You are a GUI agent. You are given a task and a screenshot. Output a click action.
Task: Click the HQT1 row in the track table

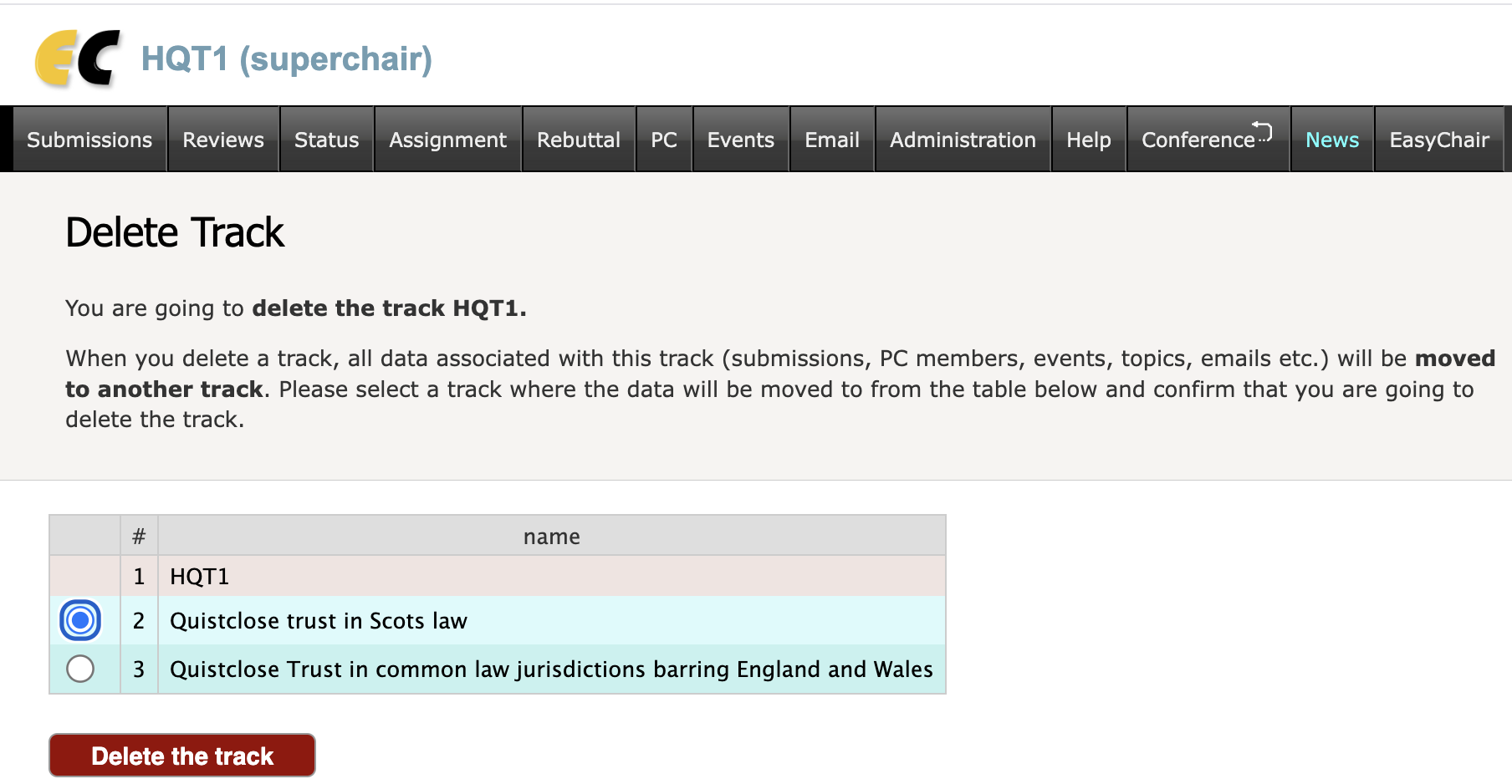click(199, 577)
